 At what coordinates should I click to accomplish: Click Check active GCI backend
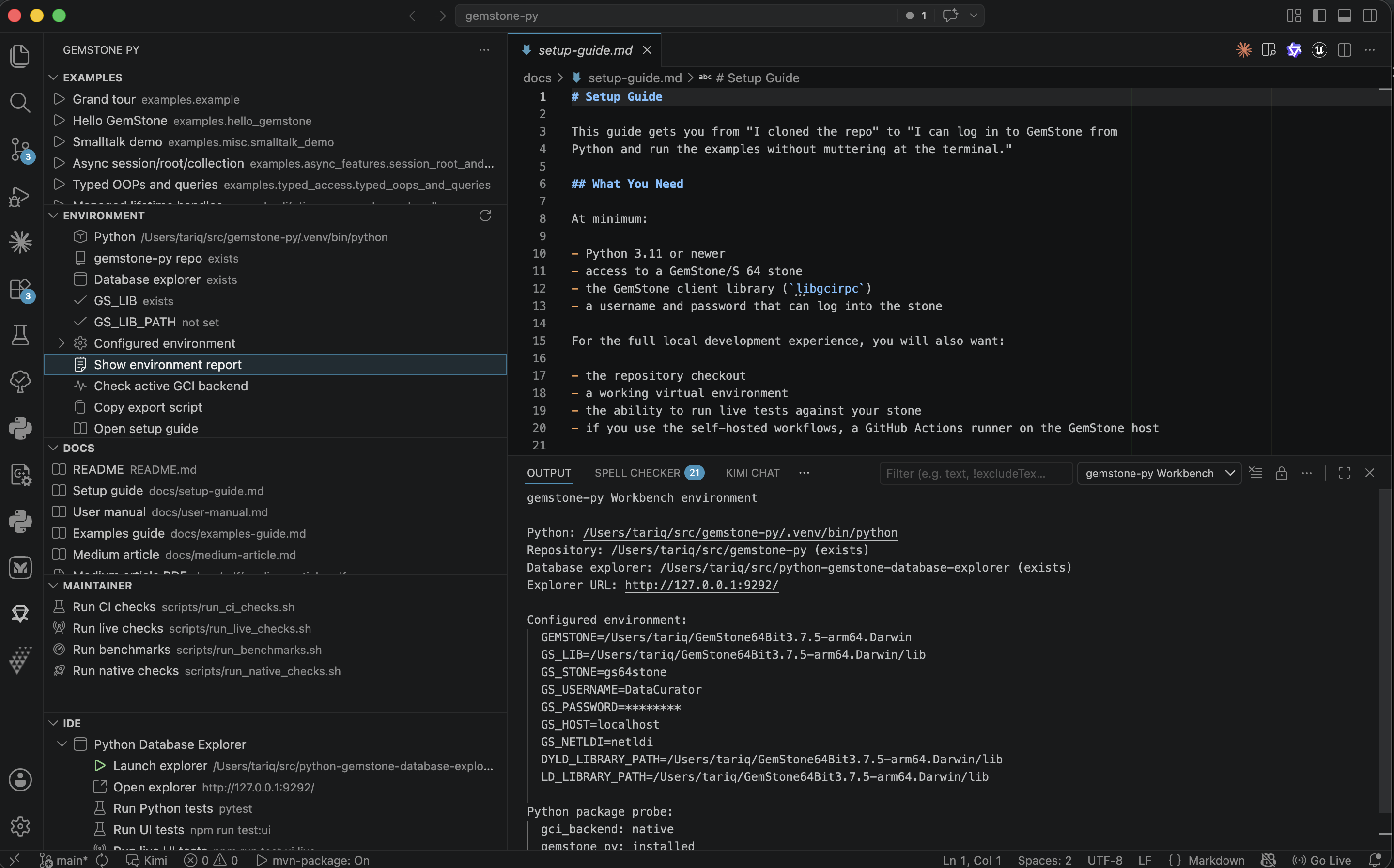pos(275,386)
